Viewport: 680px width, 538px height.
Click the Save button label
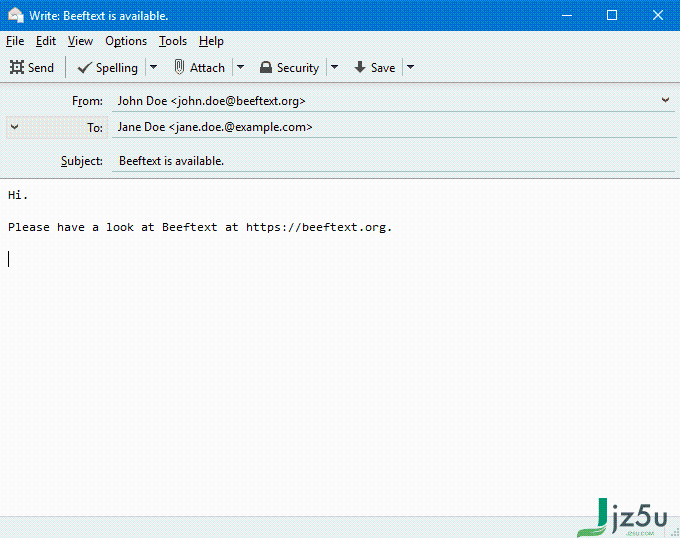tap(383, 68)
